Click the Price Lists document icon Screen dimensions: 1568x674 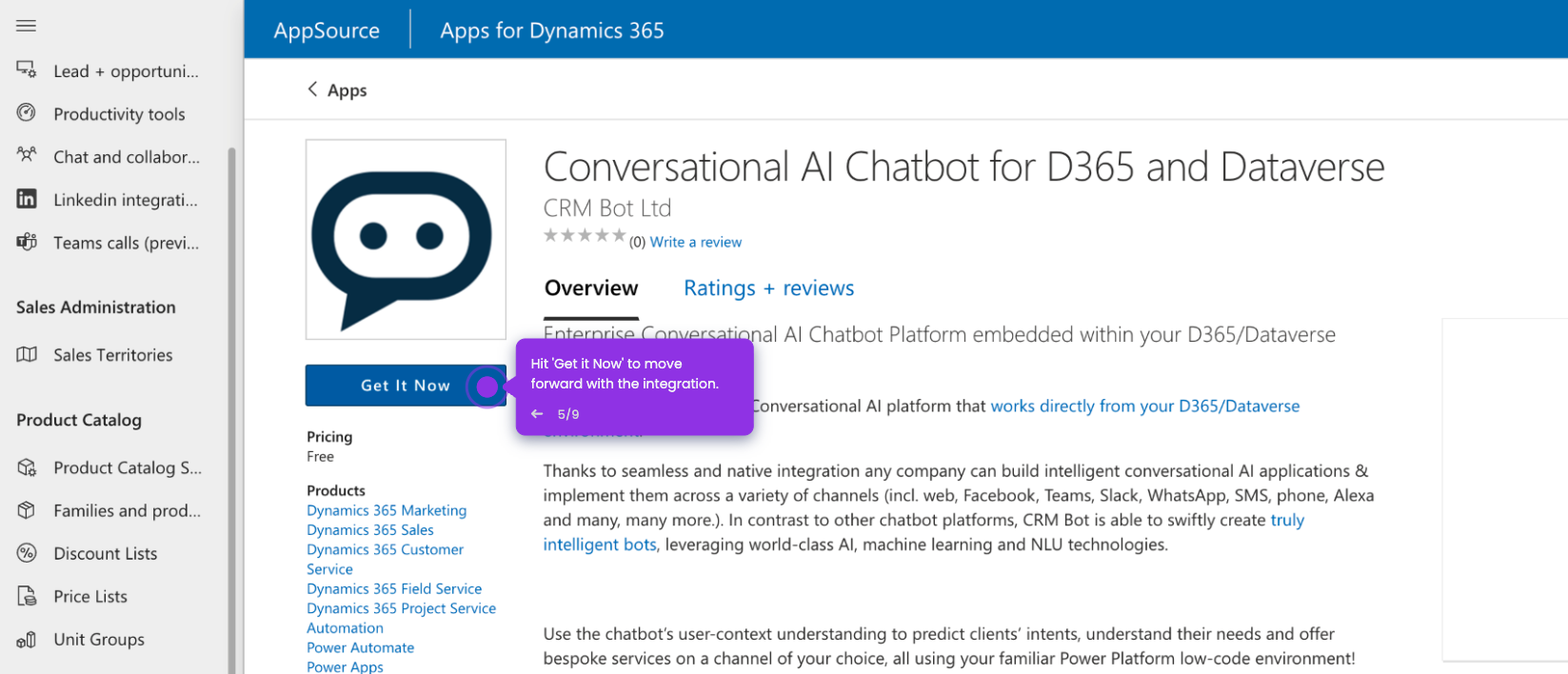point(27,596)
